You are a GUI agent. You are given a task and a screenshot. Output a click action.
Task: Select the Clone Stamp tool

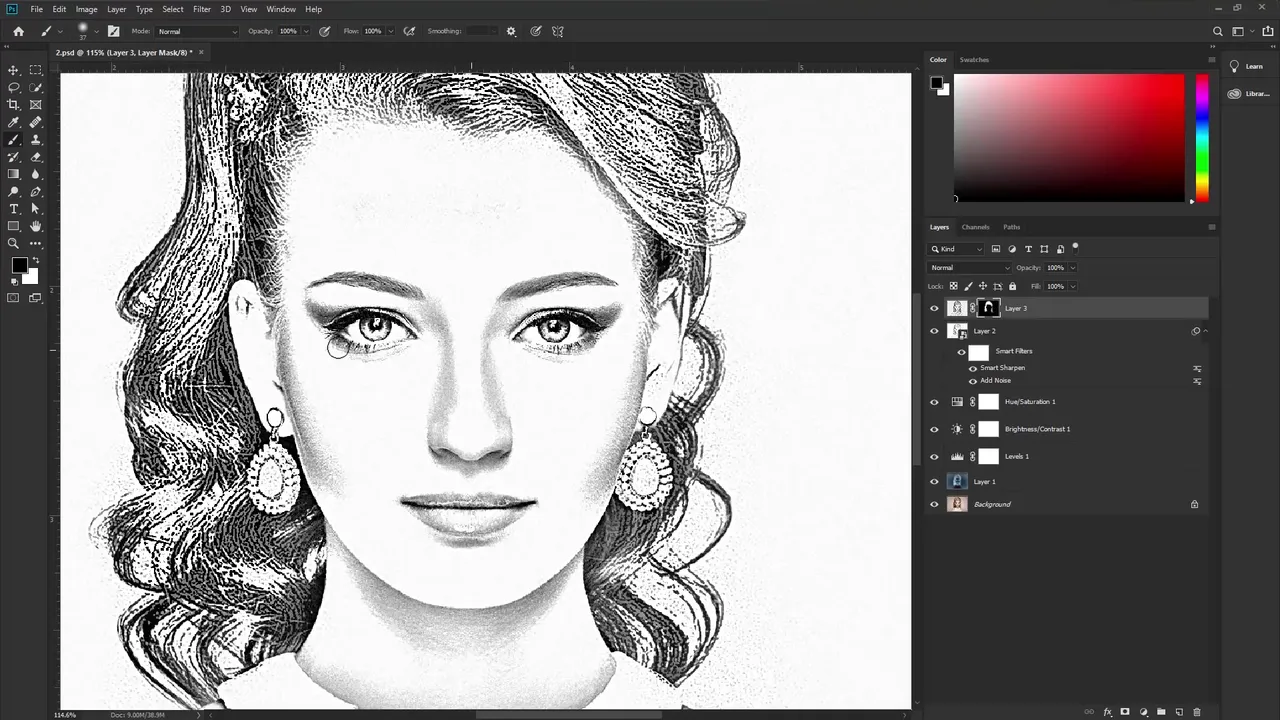coord(36,139)
